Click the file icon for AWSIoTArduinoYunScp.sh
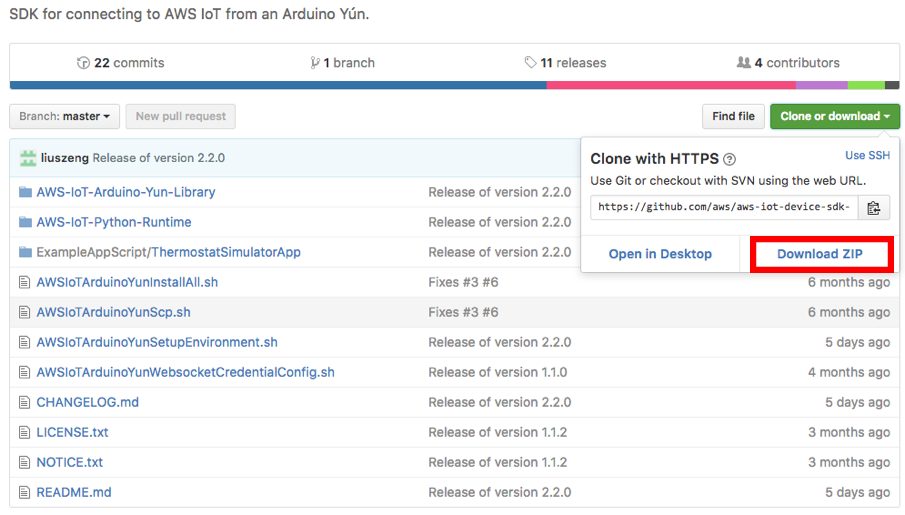This screenshot has height=515, width=905. pyautogui.click(x=24, y=312)
